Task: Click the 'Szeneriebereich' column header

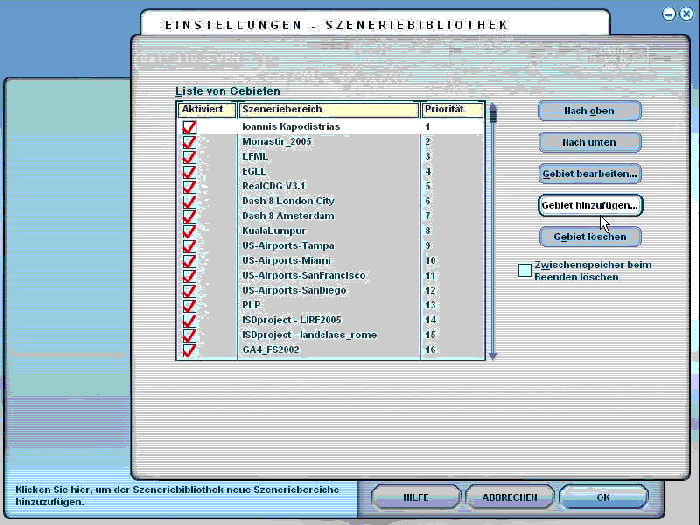Action: tap(328, 109)
